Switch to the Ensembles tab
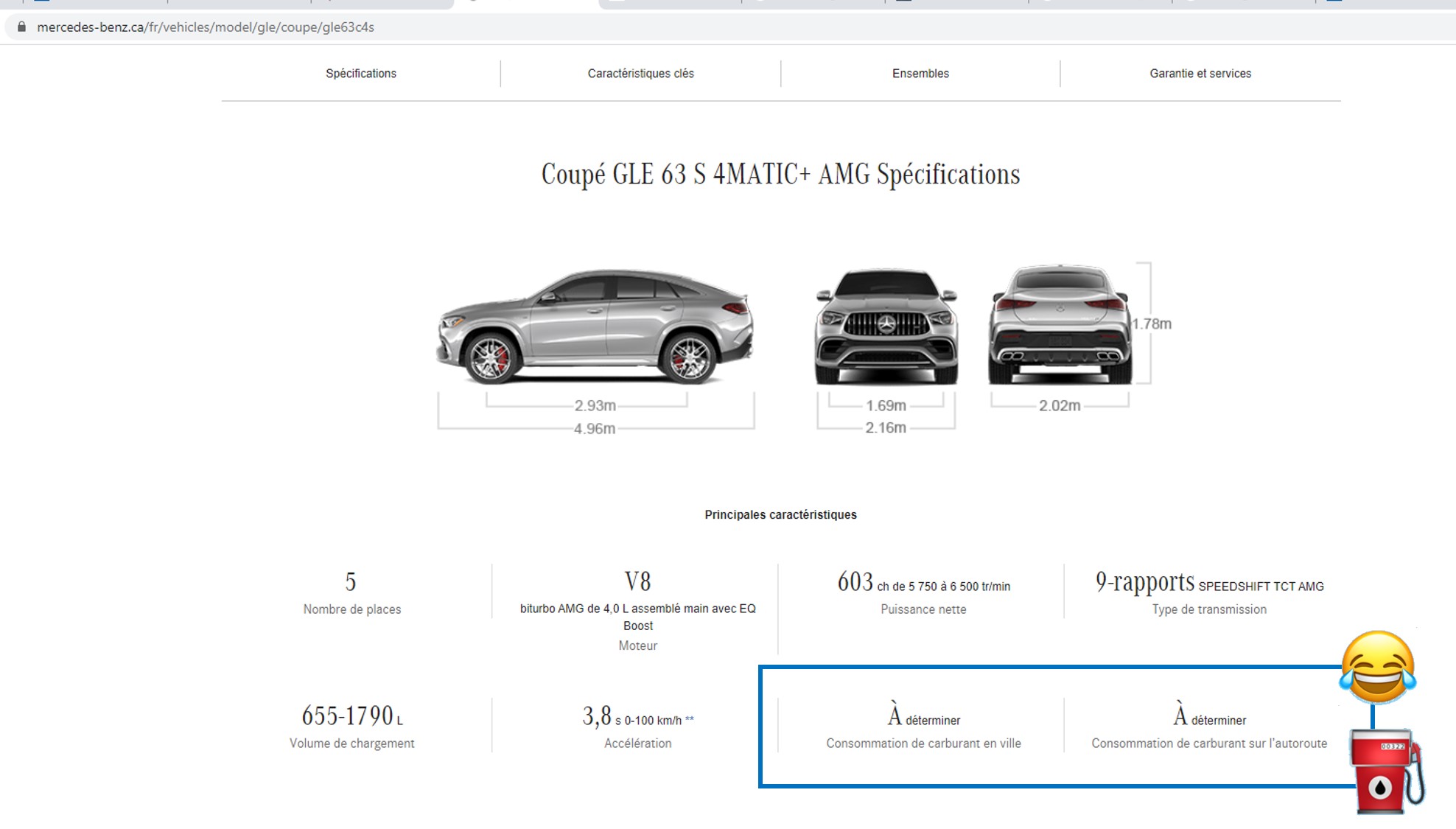Viewport: 1456px width, 829px height. pyautogui.click(x=920, y=74)
